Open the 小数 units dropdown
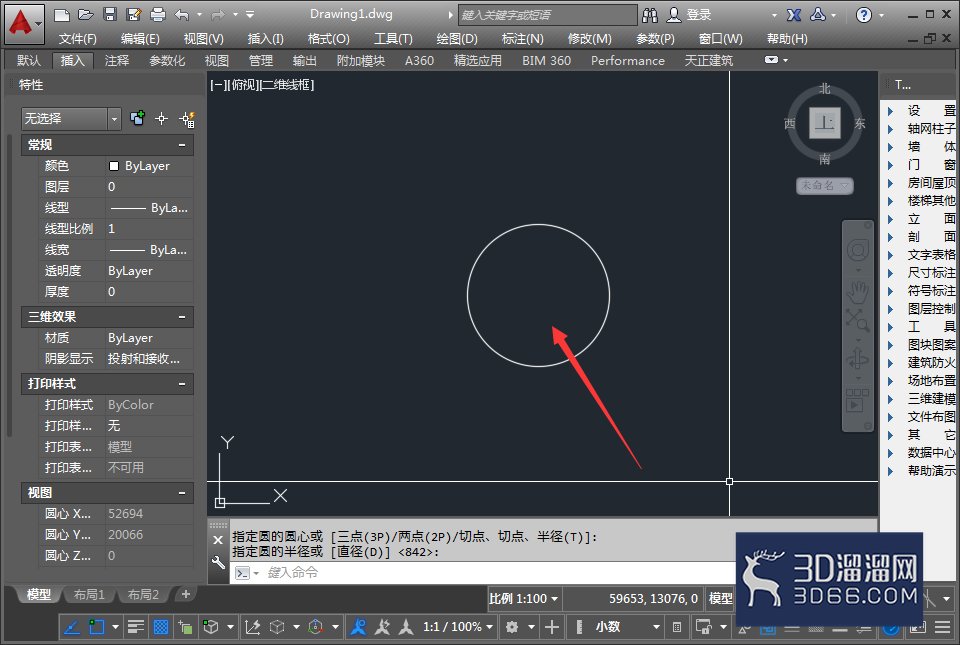The width and height of the screenshot is (960, 645). point(626,627)
